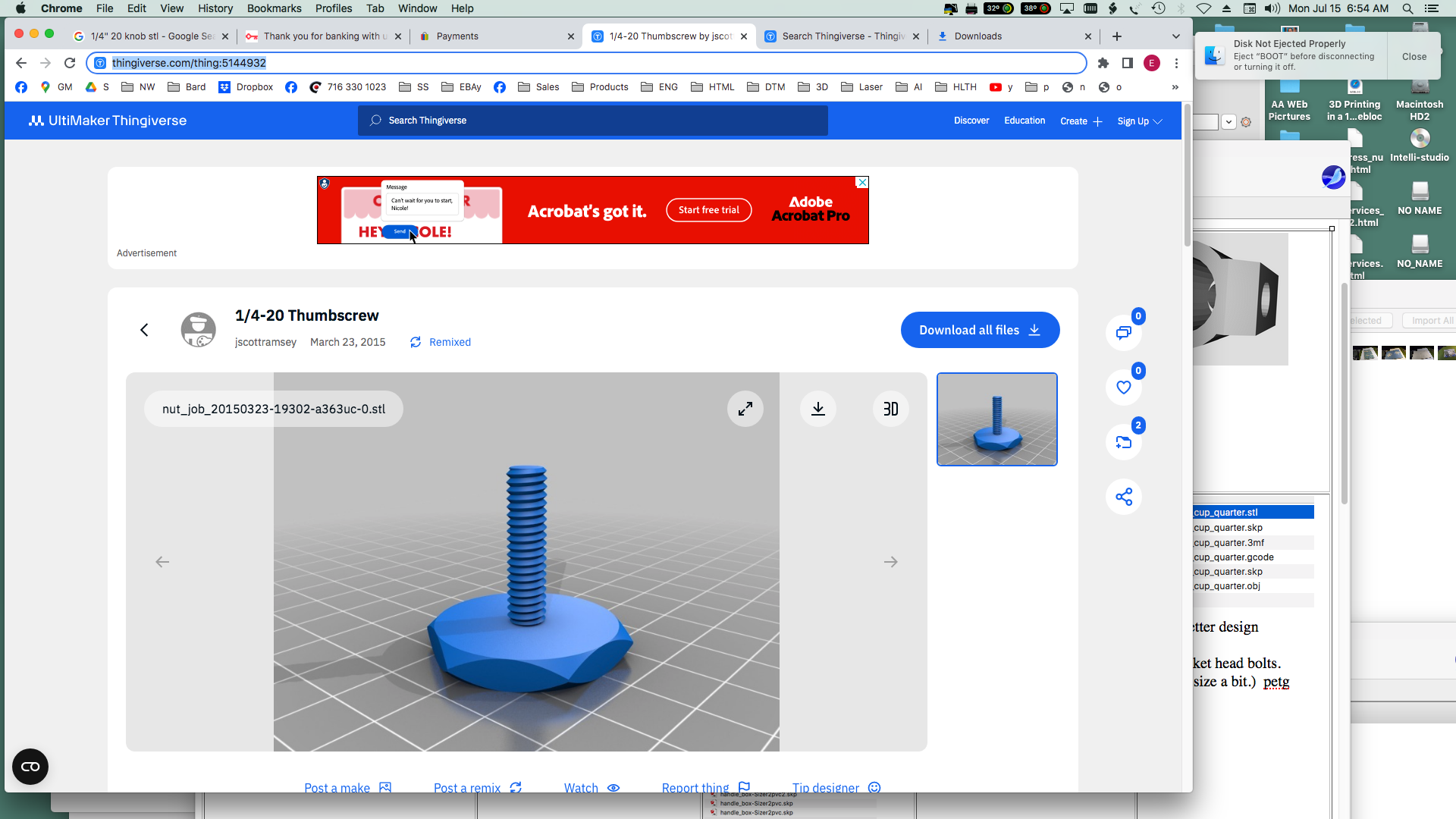Expand the Sign Up dropdown

(1139, 121)
